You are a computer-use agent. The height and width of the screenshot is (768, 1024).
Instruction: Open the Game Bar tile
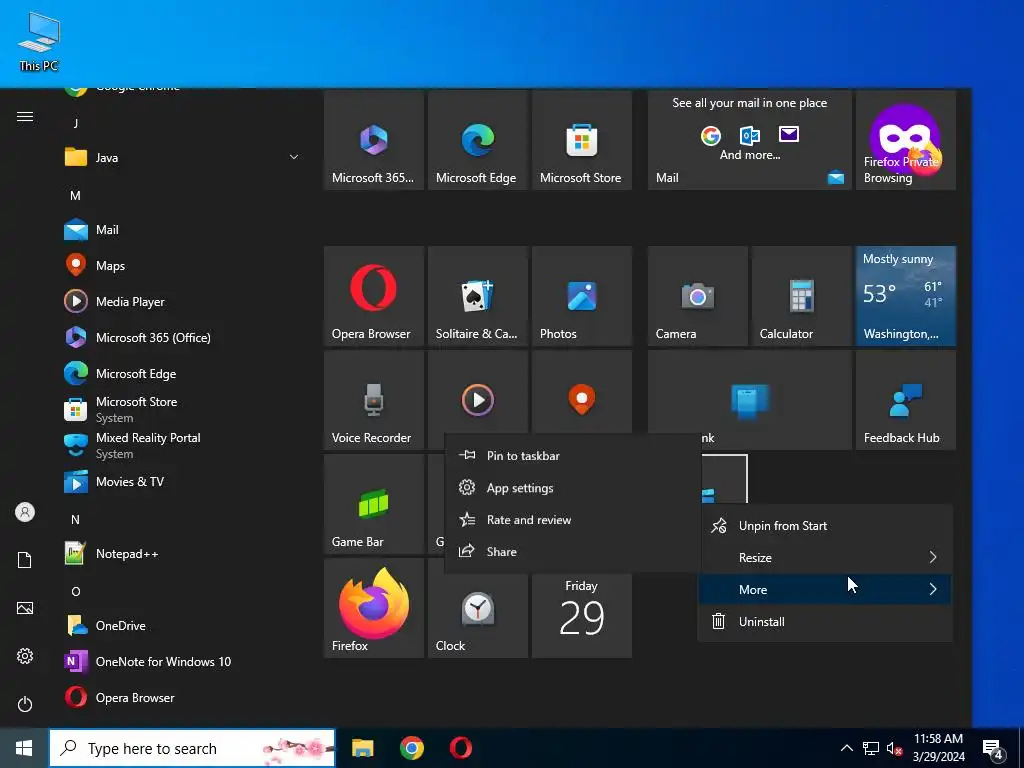coord(374,504)
